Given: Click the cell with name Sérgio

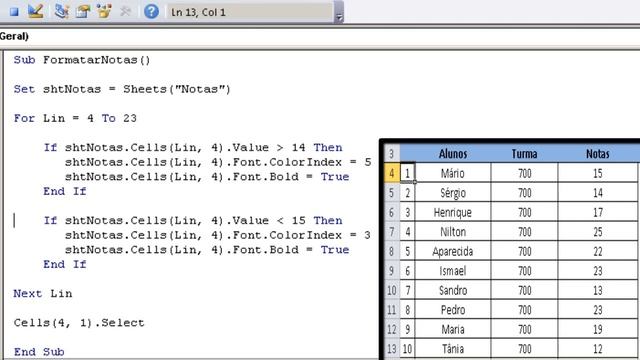Looking at the screenshot, I should tap(453, 193).
